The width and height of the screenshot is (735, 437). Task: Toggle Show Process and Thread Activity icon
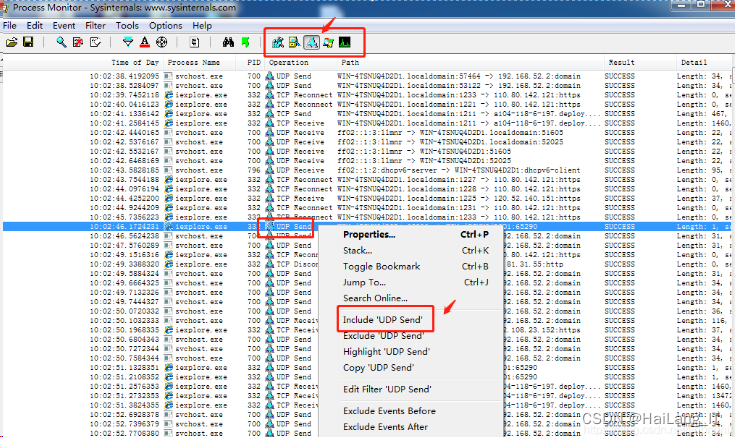click(328, 43)
